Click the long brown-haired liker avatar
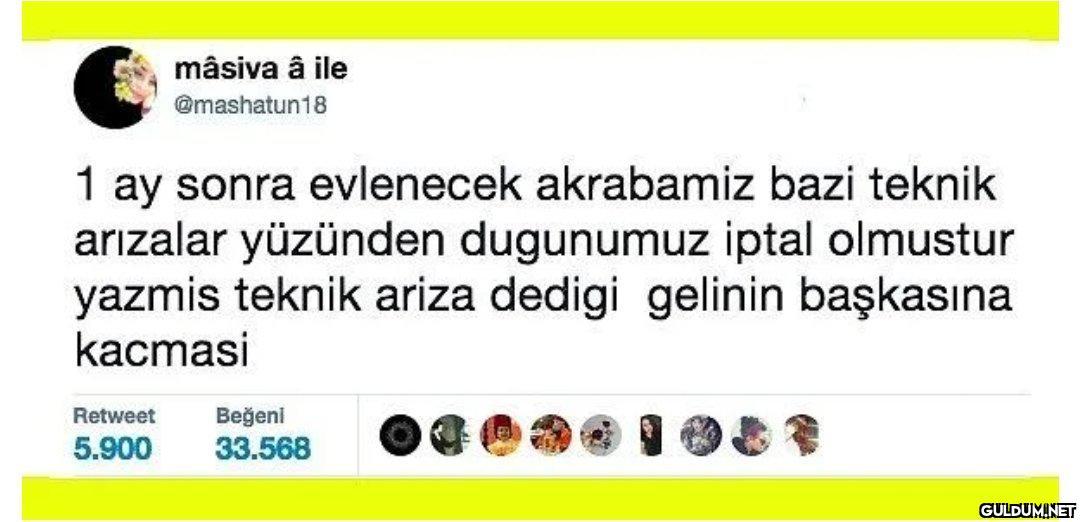The width and height of the screenshot is (1080, 522). click(801, 435)
